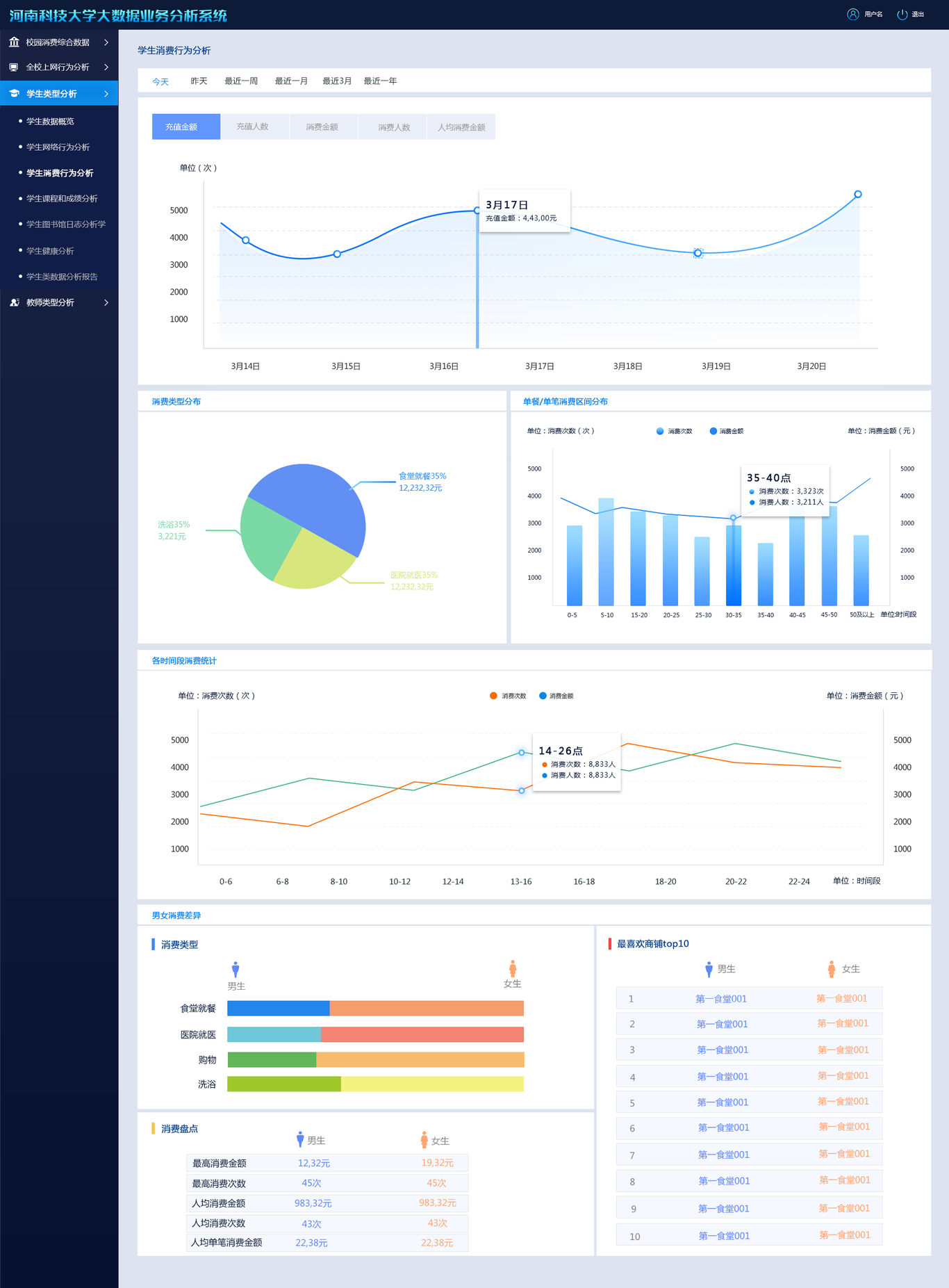This screenshot has height=1288, width=949.
Task: Switch to 消费金额 chart tab
Action: (322, 127)
